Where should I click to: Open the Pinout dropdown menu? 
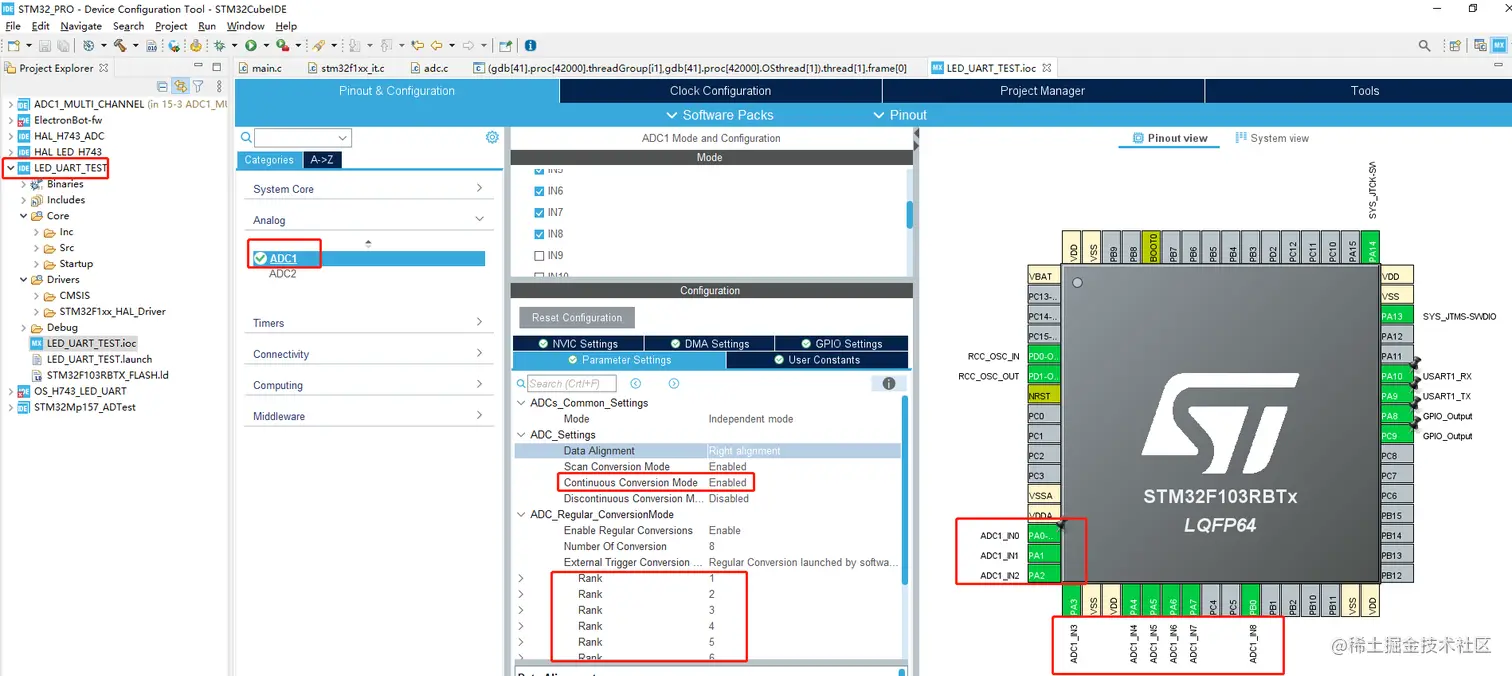pos(900,115)
